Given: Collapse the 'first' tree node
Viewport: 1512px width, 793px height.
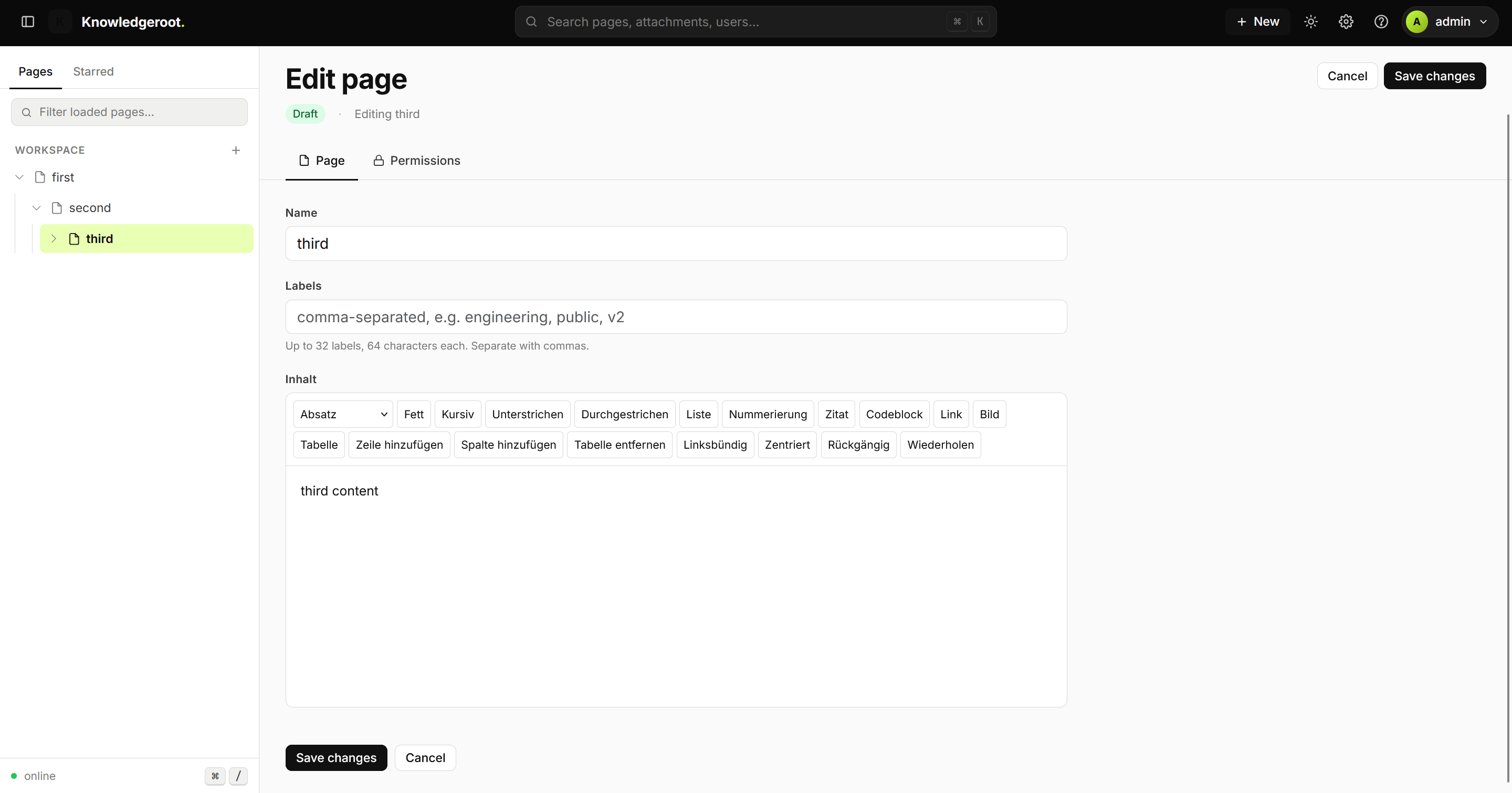Looking at the screenshot, I should coord(19,177).
